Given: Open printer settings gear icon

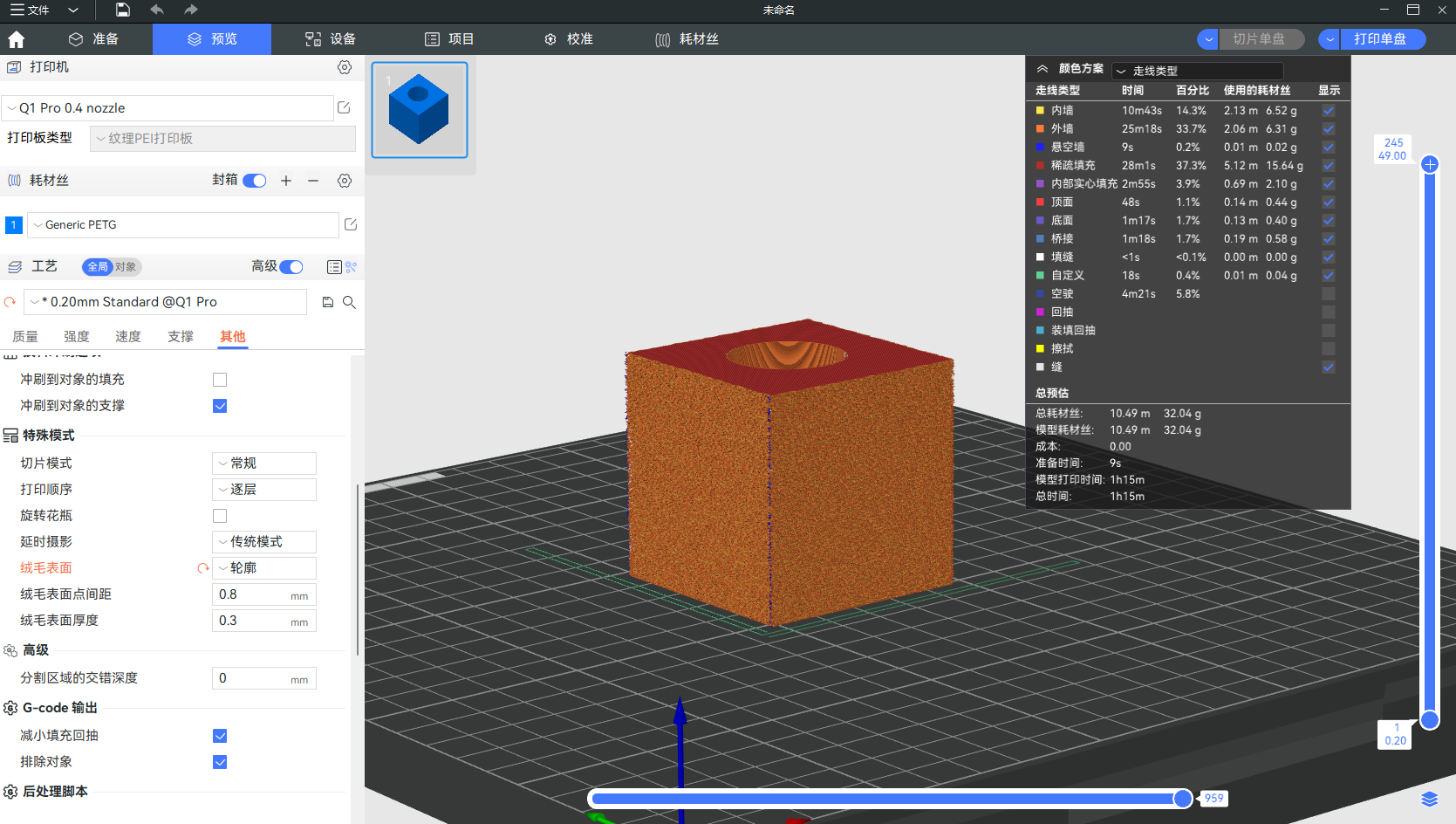Looking at the screenshot, I should coord(345,67).
